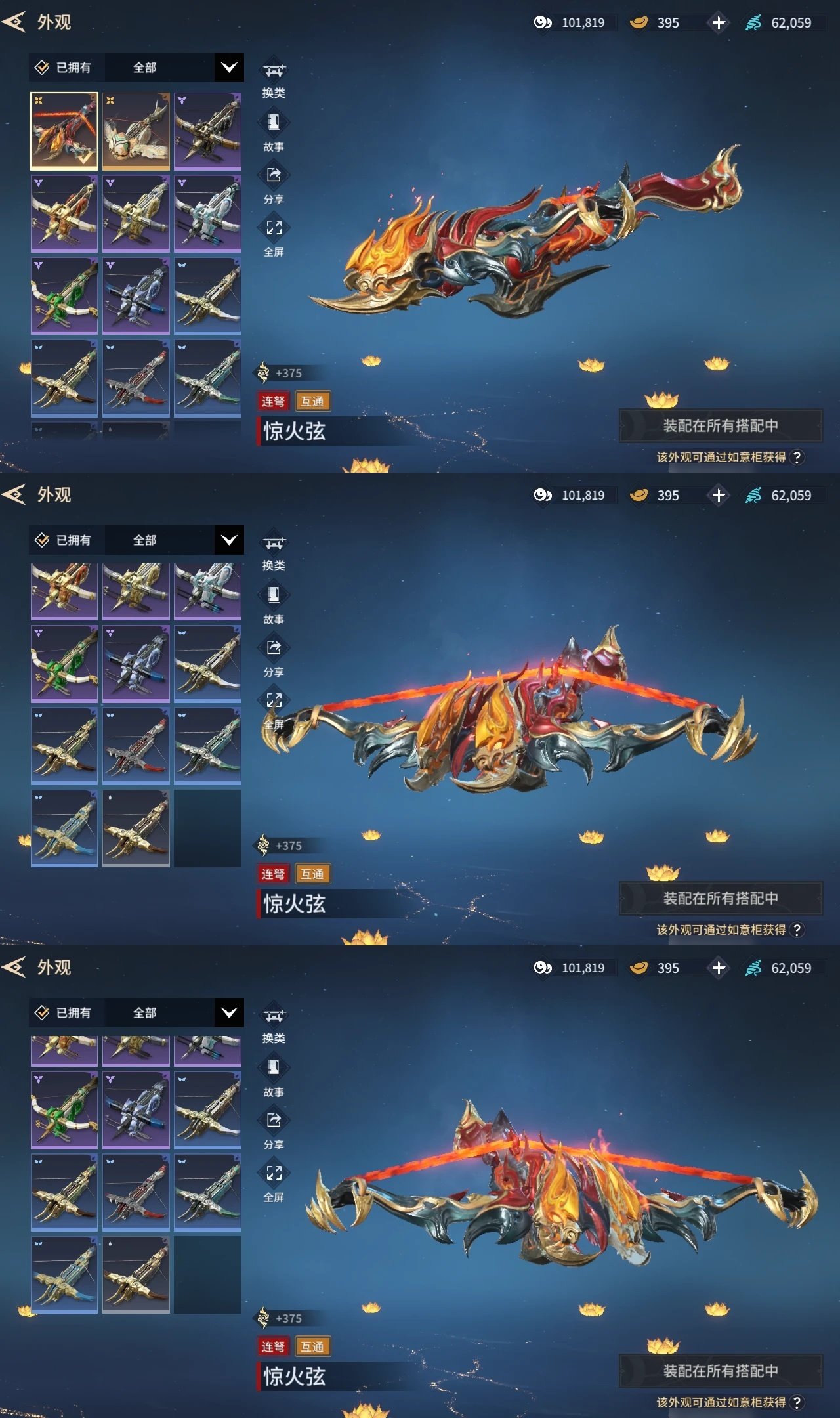Screen dimensions: 840x1418
Task: Click the gold ingot currency icon in top screenshot
Action: [x=639, y=22]
